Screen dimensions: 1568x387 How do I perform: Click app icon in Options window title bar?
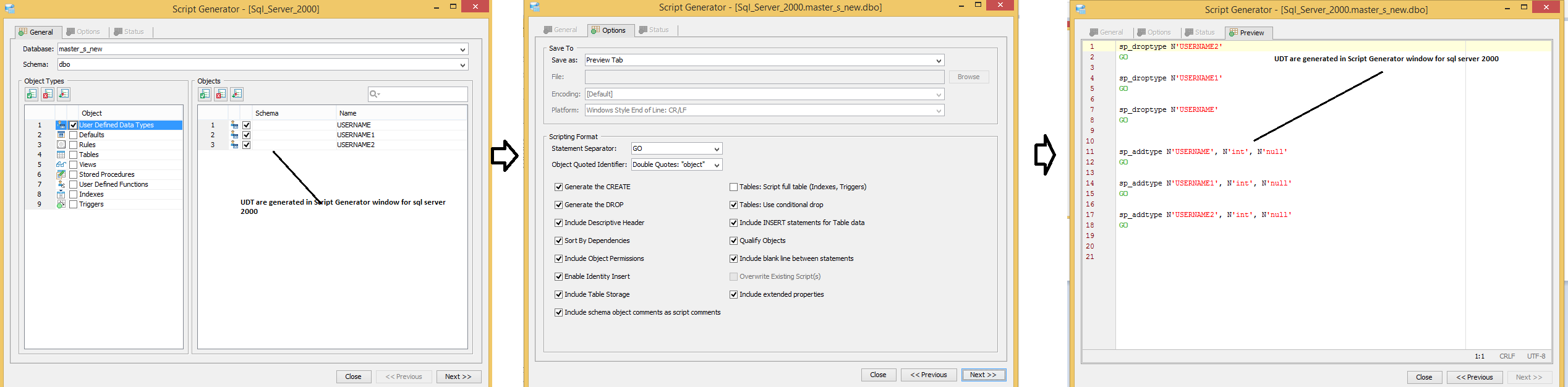(535, 7)
